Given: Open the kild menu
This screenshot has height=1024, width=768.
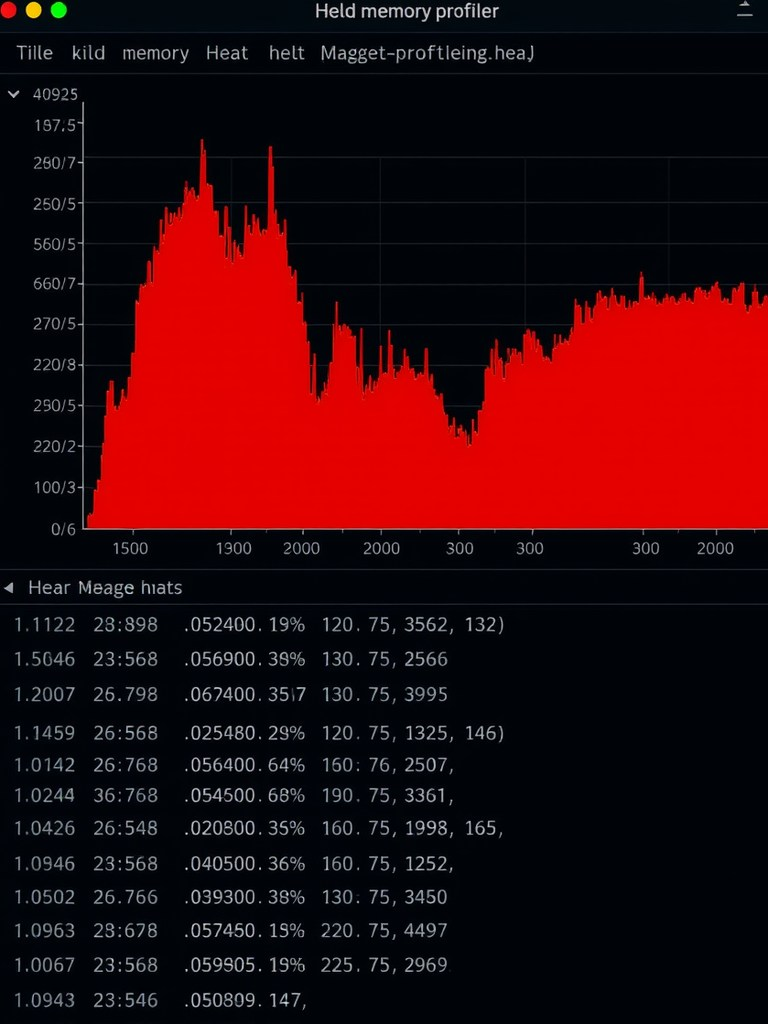Looking at the screenshot, I should click(88, 52).
